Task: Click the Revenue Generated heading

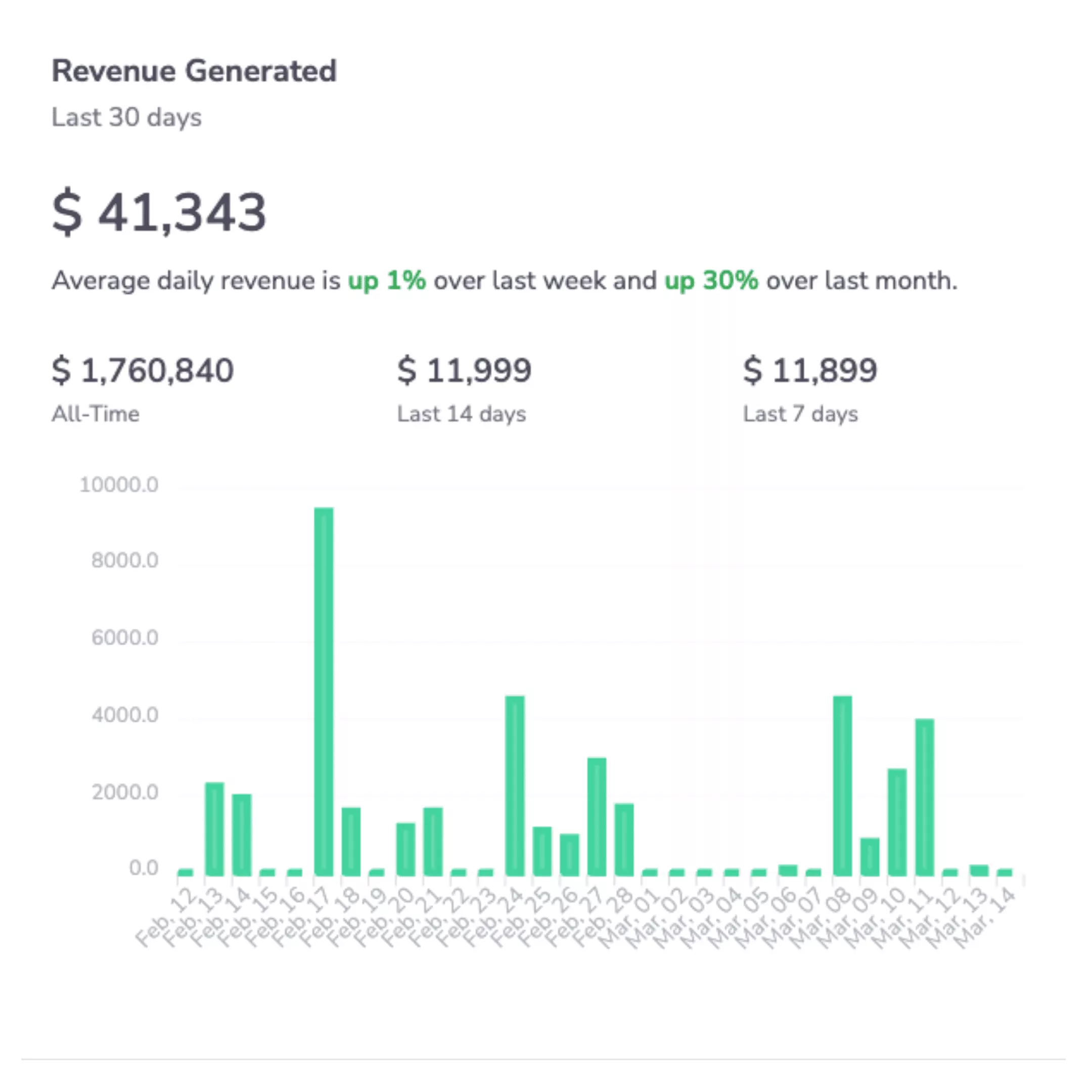Action: [194, 71]
